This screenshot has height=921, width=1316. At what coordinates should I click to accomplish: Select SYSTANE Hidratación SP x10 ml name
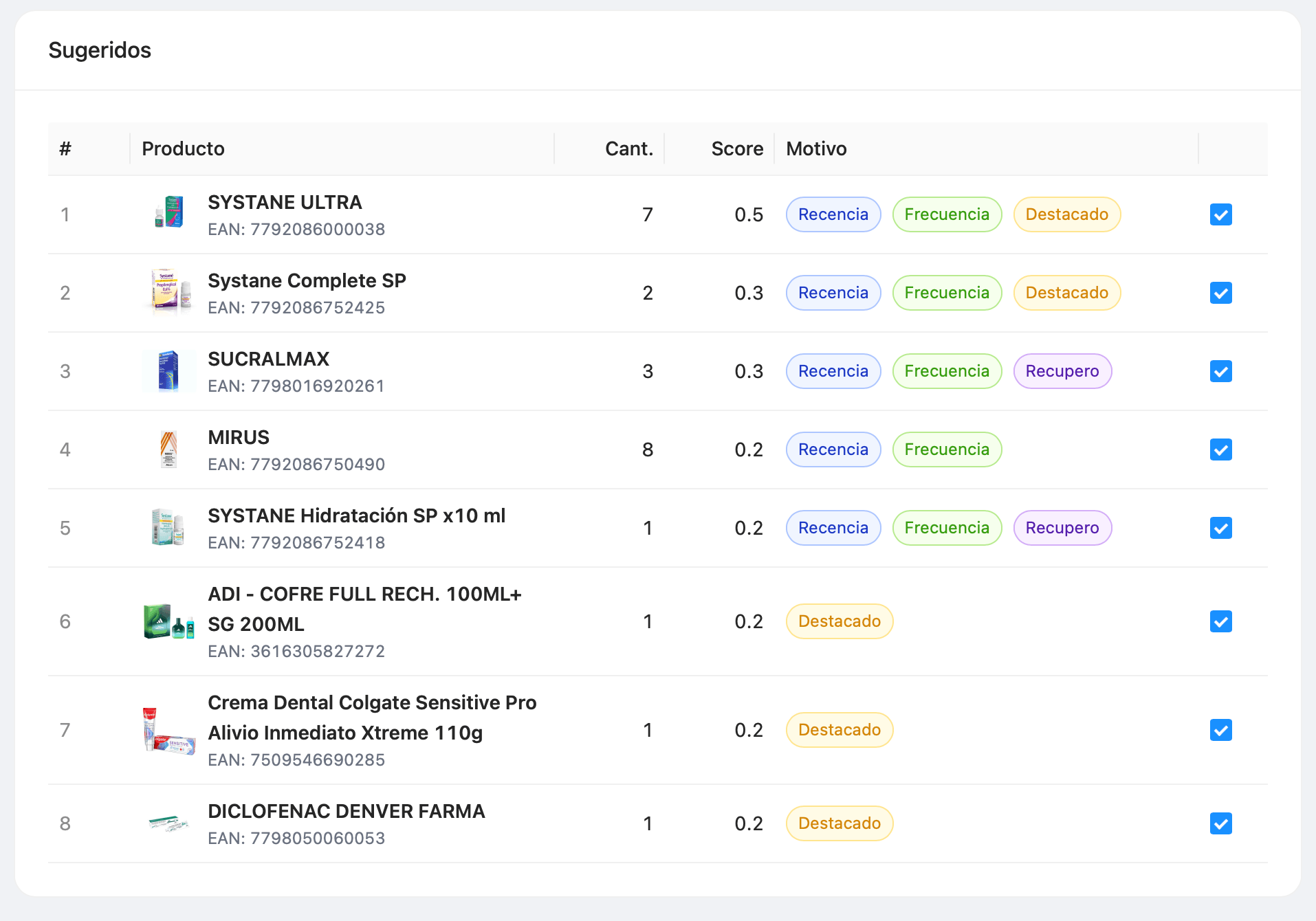(356, 515)
